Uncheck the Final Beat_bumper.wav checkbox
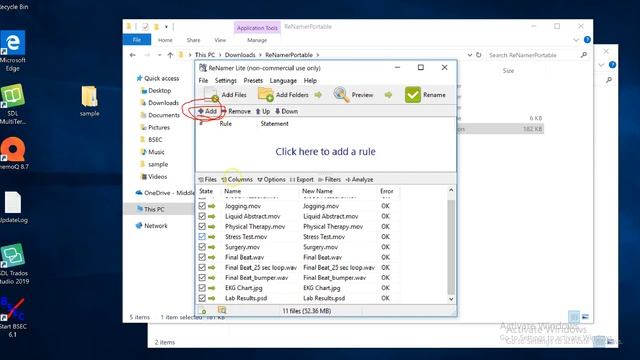Viewport: 640px width, 360px height. 202,278
